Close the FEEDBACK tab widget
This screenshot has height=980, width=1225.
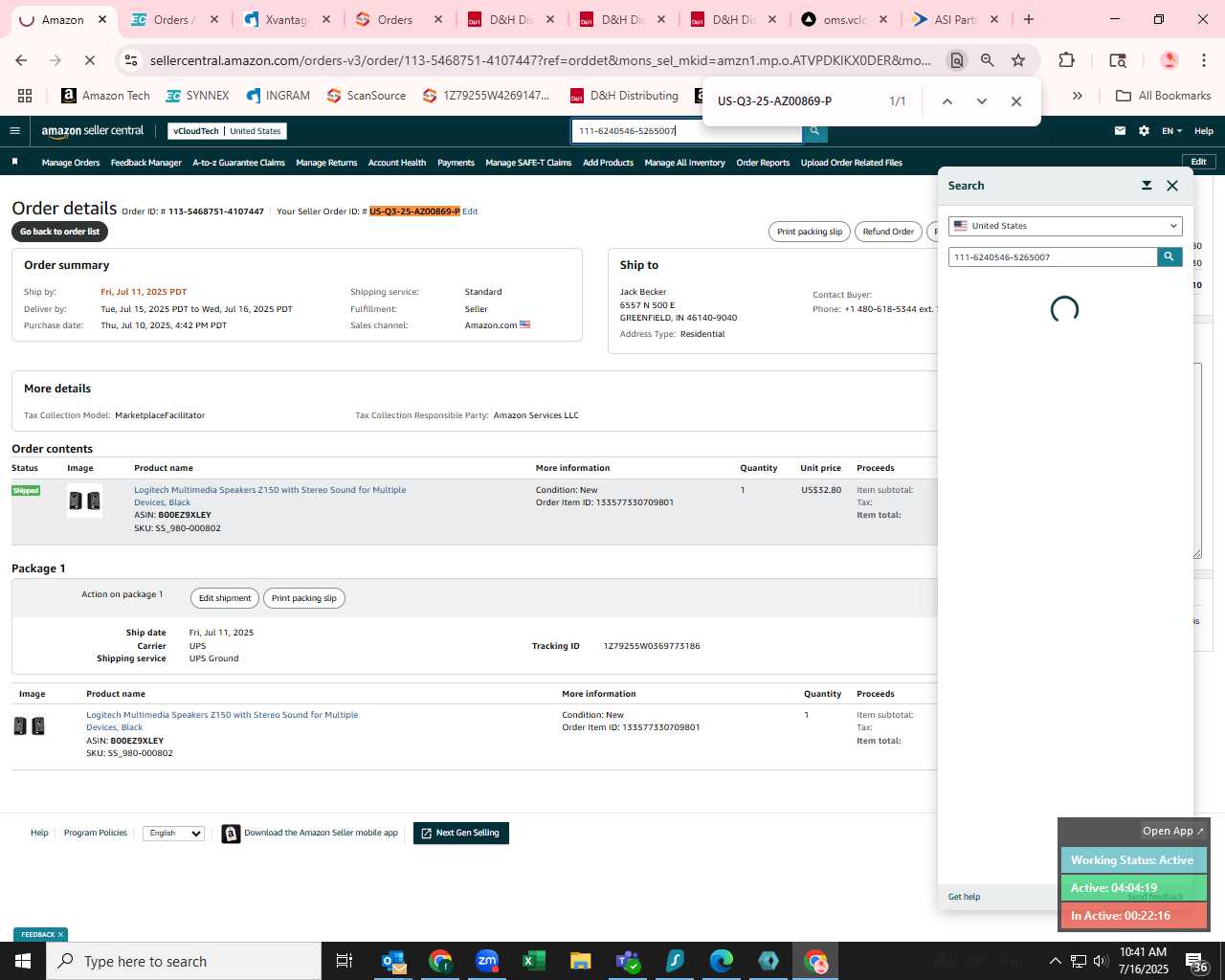click(x=60, y=935)
